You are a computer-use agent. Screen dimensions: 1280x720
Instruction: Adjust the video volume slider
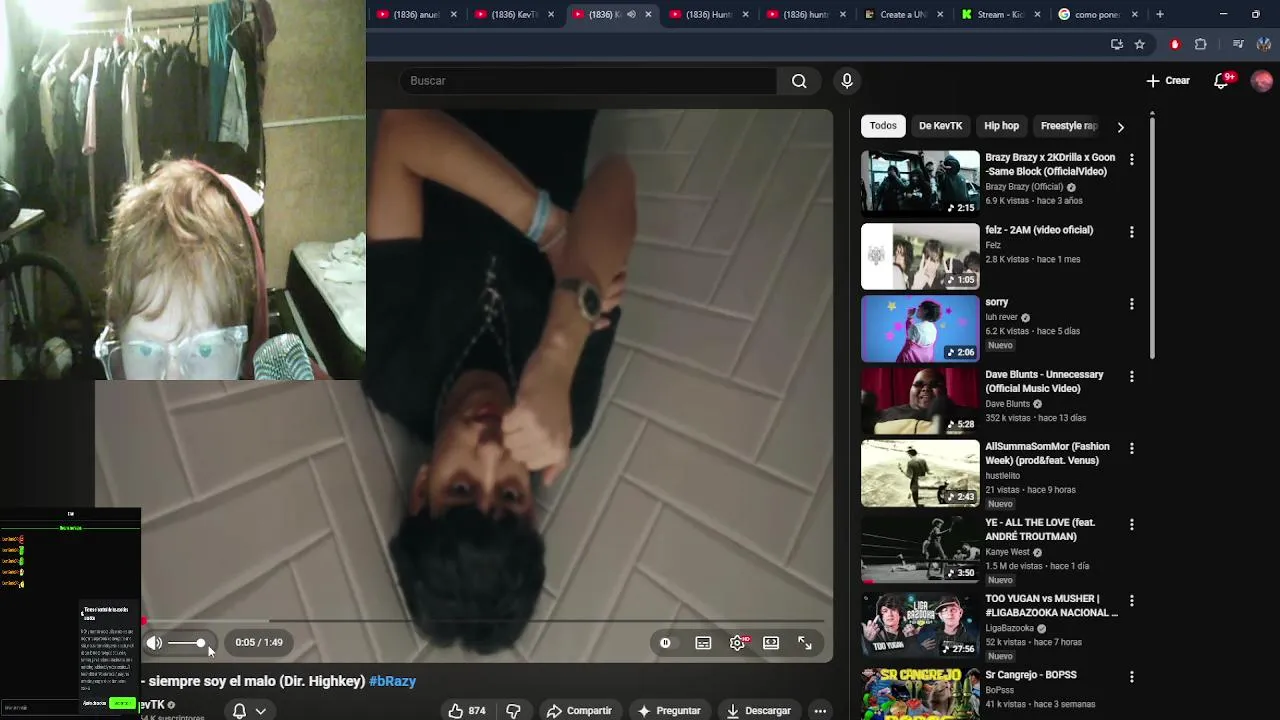pyautogui.click(x=186, y=643)
